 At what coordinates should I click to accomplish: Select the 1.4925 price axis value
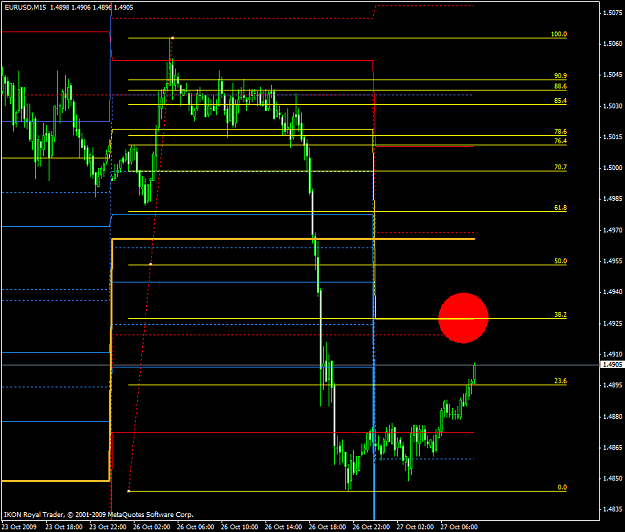click(612, 323)
